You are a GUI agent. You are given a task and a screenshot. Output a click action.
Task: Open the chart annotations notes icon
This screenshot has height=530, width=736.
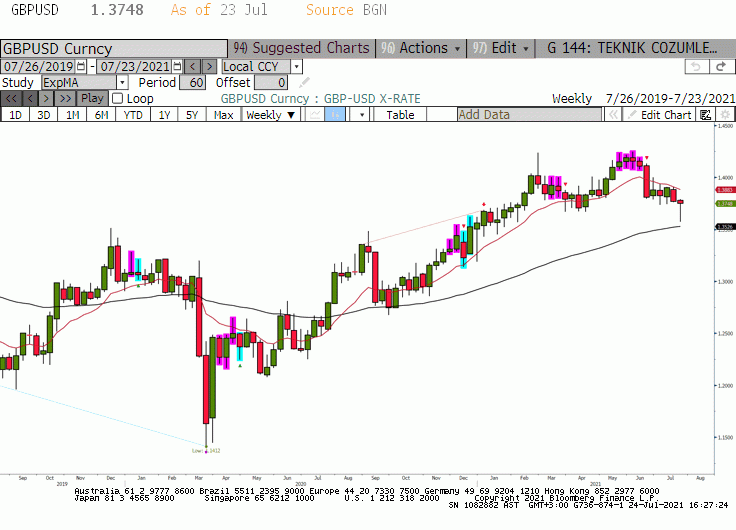pyautogui.click(x=705, y=115)
